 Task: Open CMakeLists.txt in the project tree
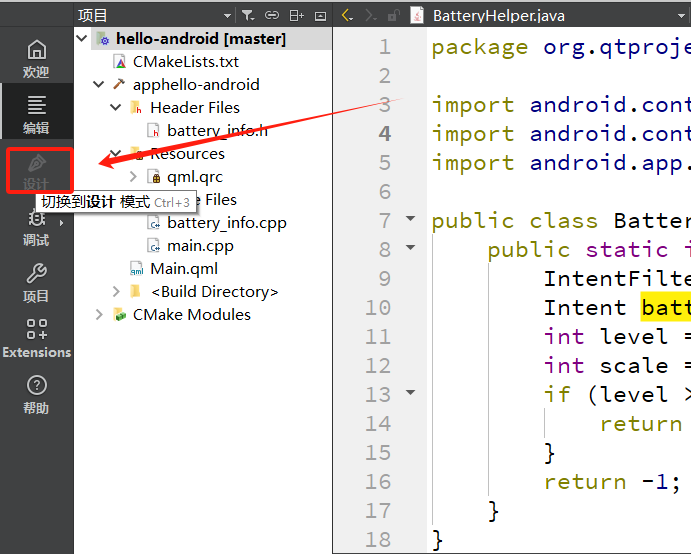click(185, 62)
